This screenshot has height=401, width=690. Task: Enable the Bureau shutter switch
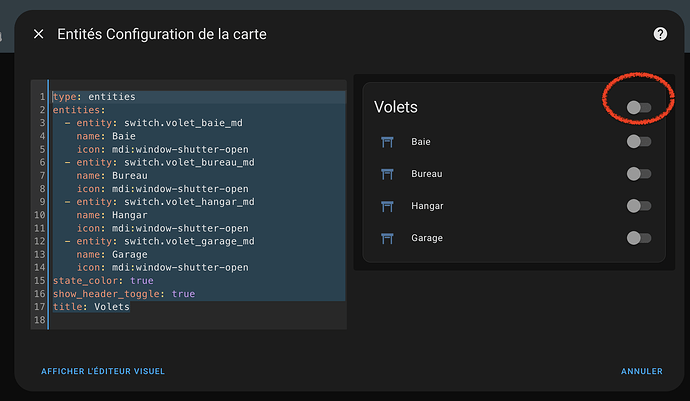(639, 174)
